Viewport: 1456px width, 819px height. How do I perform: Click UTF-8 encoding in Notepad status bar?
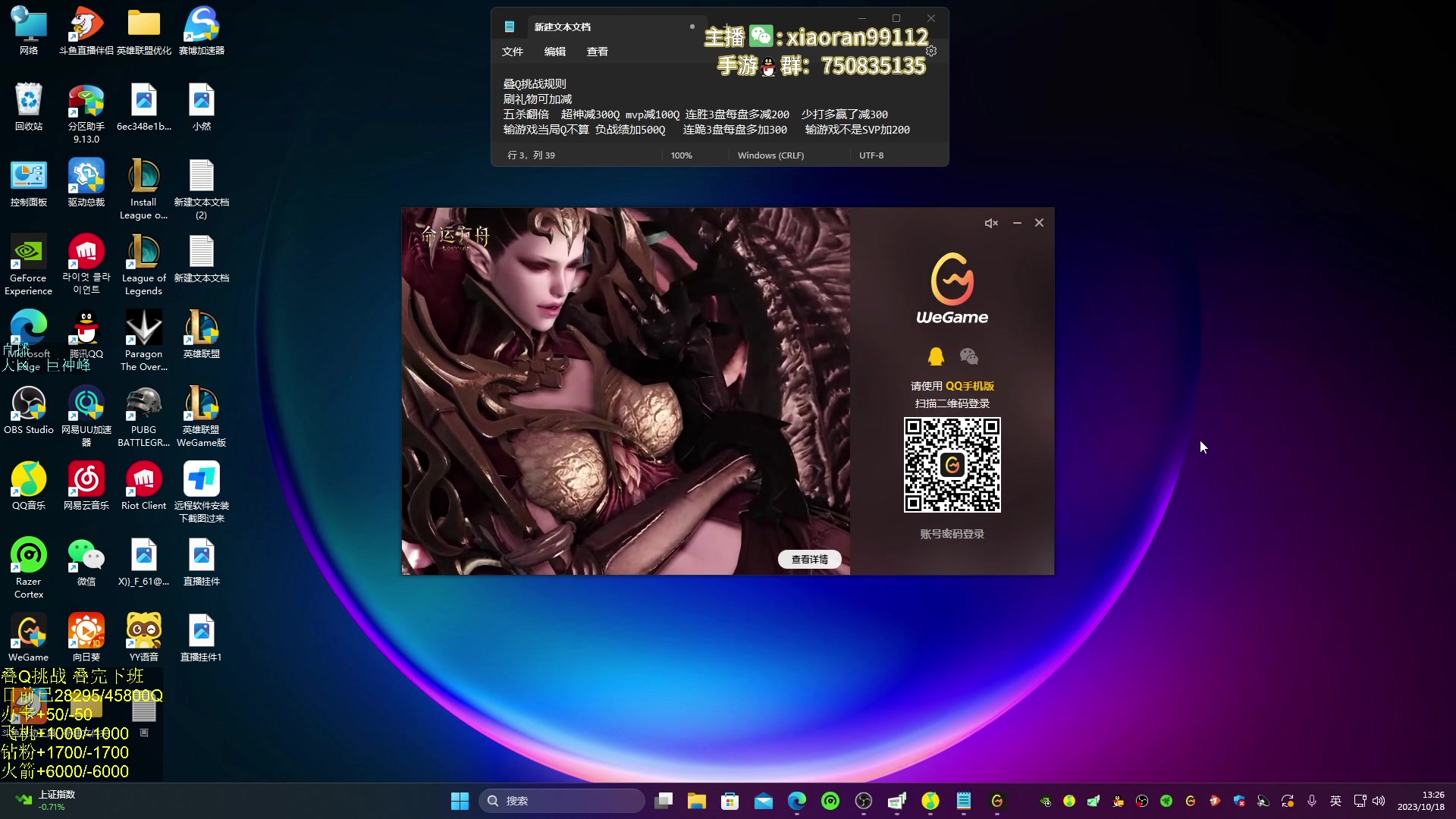click(871, 155)
